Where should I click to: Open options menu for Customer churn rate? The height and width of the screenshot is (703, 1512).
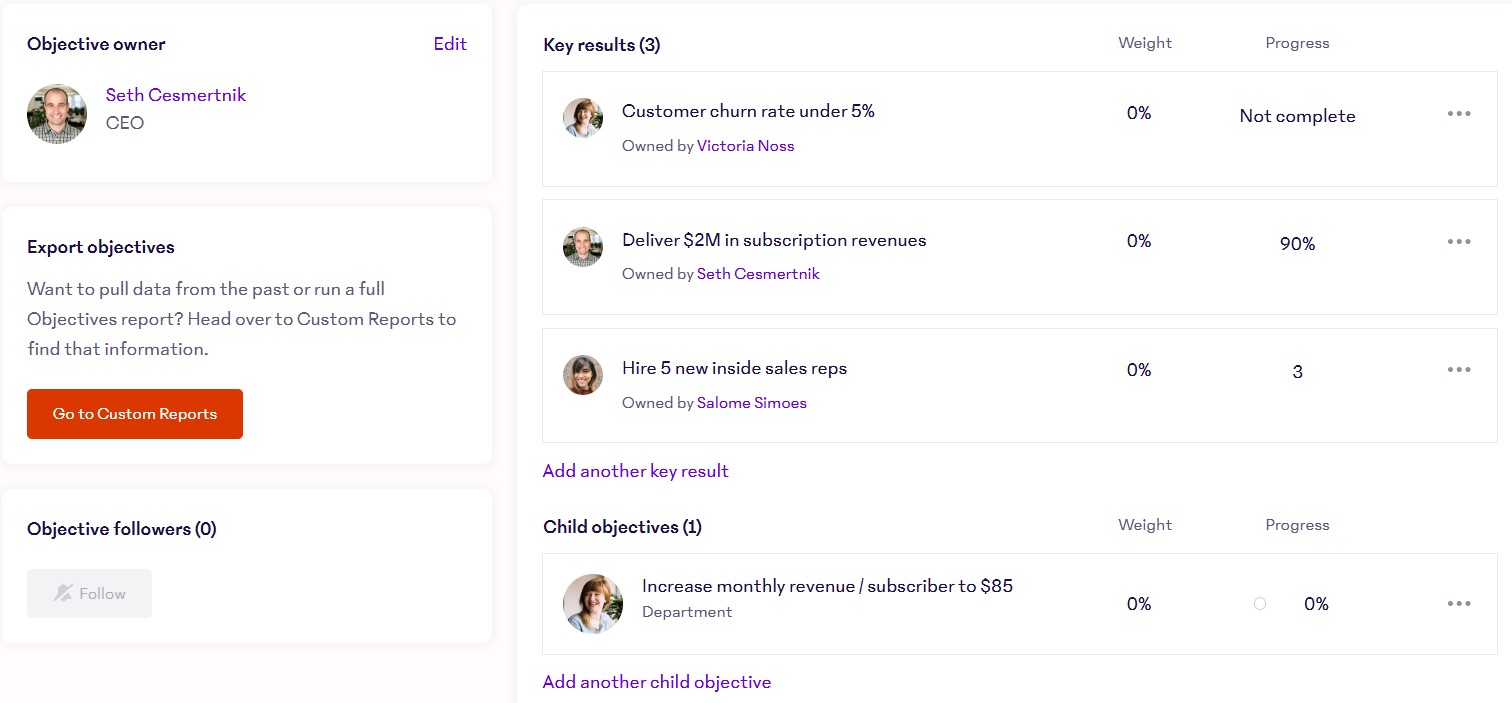[1458, 114]
